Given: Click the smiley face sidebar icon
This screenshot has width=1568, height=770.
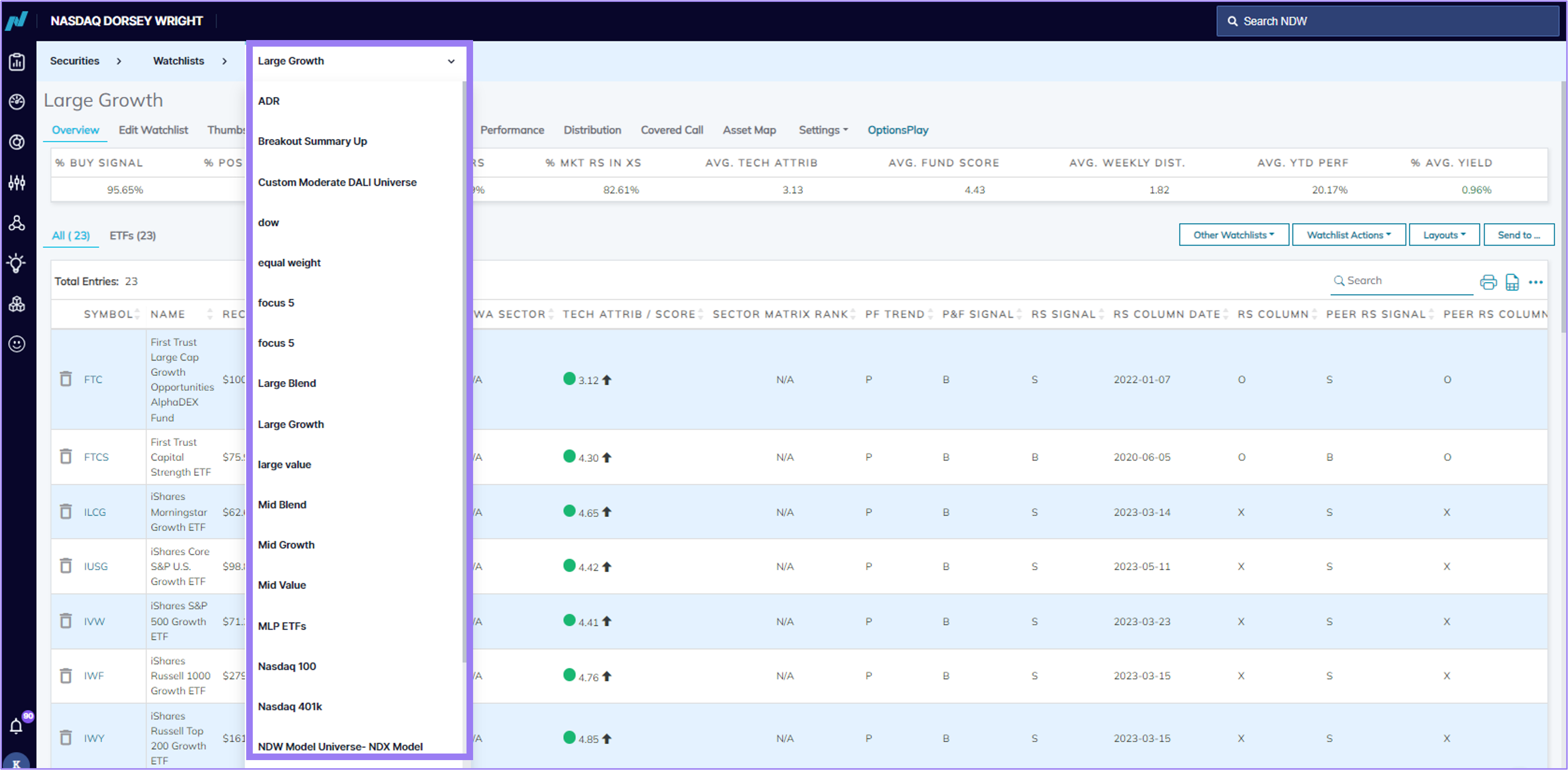Looking at the screenshot, I should tap(16, 344).
